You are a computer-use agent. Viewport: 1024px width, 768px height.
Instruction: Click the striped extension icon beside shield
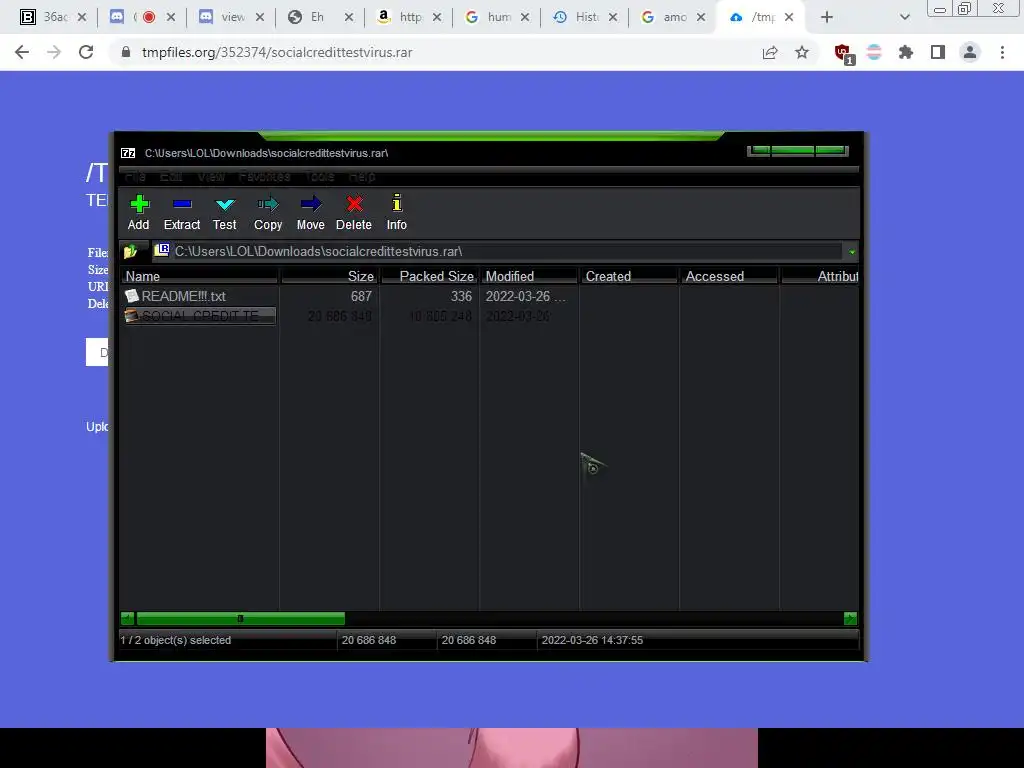click(x=874, y=52)
